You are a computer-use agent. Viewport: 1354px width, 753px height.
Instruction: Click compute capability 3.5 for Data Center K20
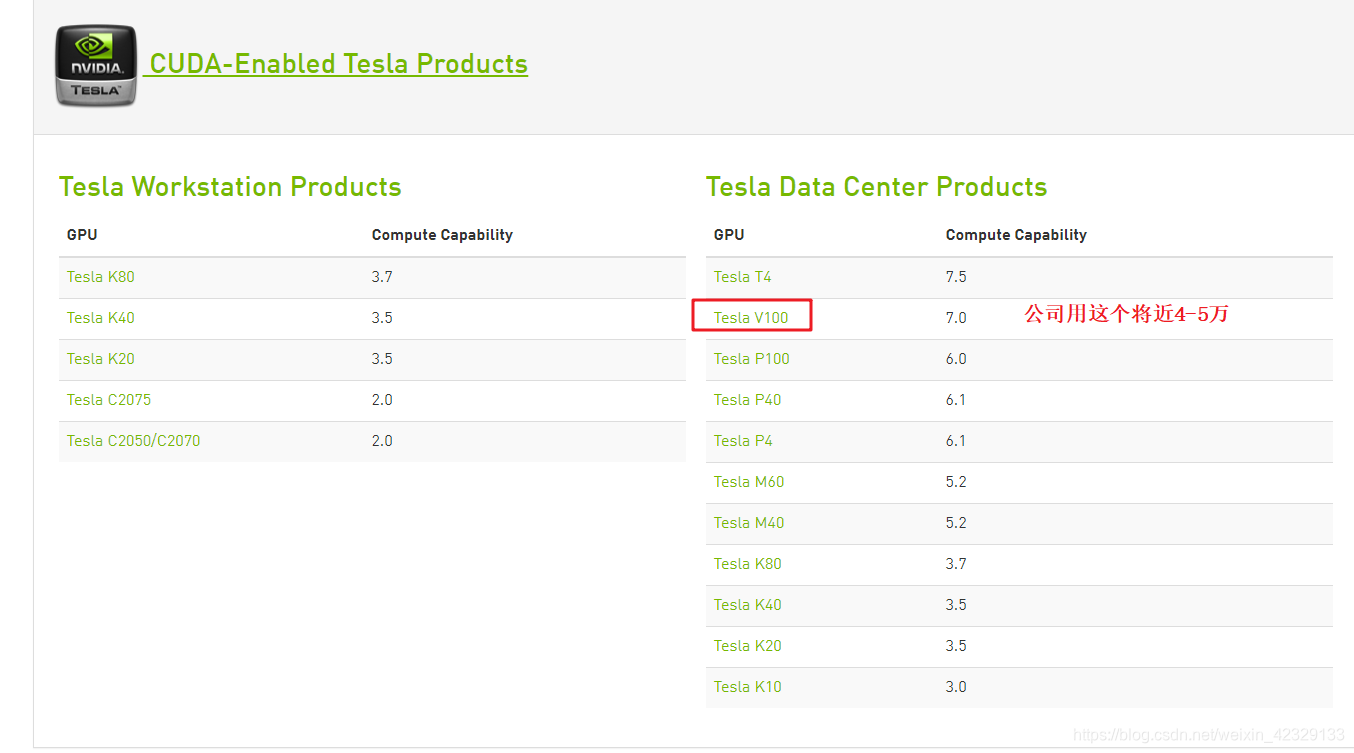tap(956, 646)
